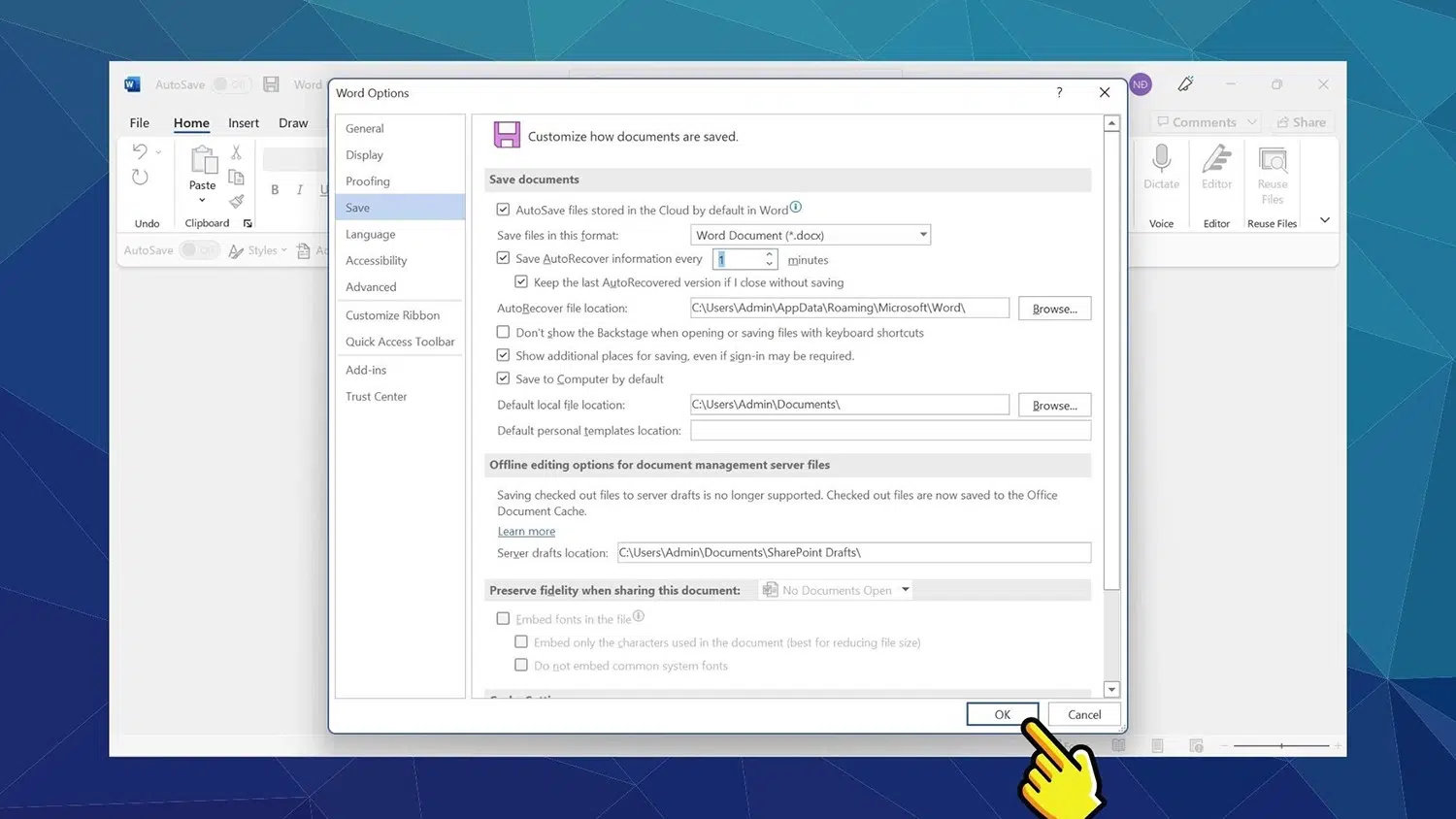Click the pen coming-soon icon in title bar
This screenshot has height=819, width=1456.
pos(1185,84)
